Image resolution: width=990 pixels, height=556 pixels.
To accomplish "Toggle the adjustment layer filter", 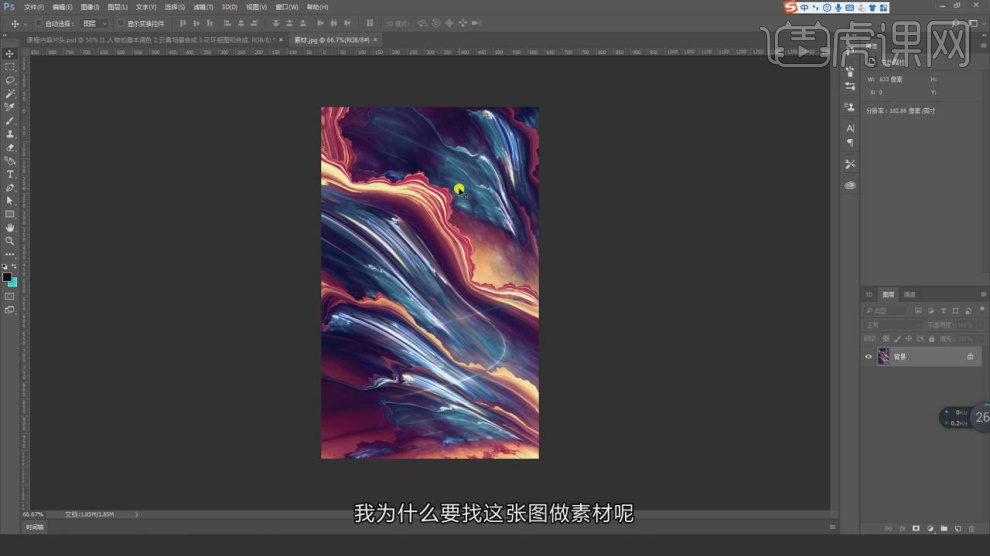I will pyautogui.click(x=931, y=311).
